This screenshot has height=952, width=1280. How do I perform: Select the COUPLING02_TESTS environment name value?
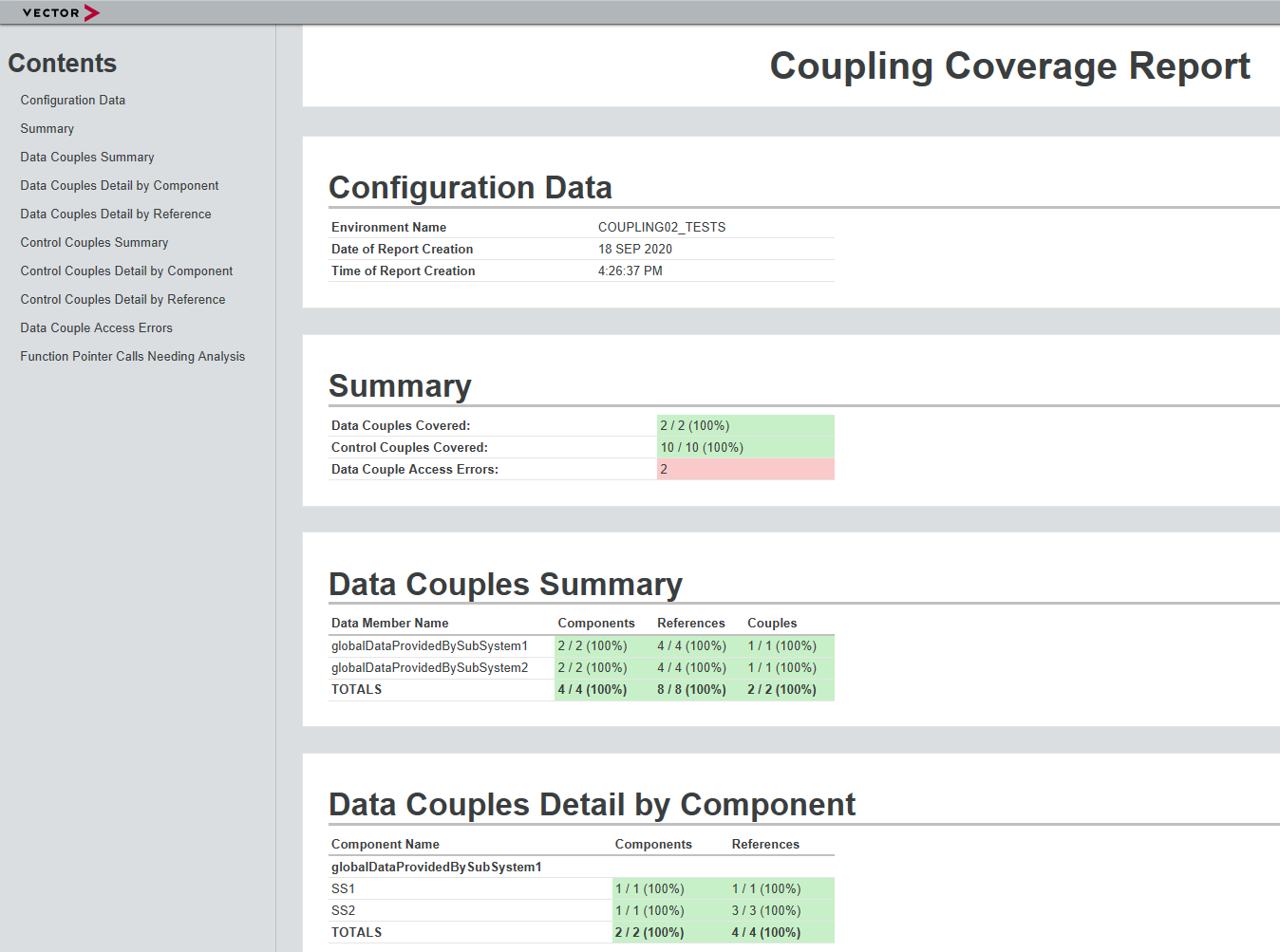pos(662,227)
